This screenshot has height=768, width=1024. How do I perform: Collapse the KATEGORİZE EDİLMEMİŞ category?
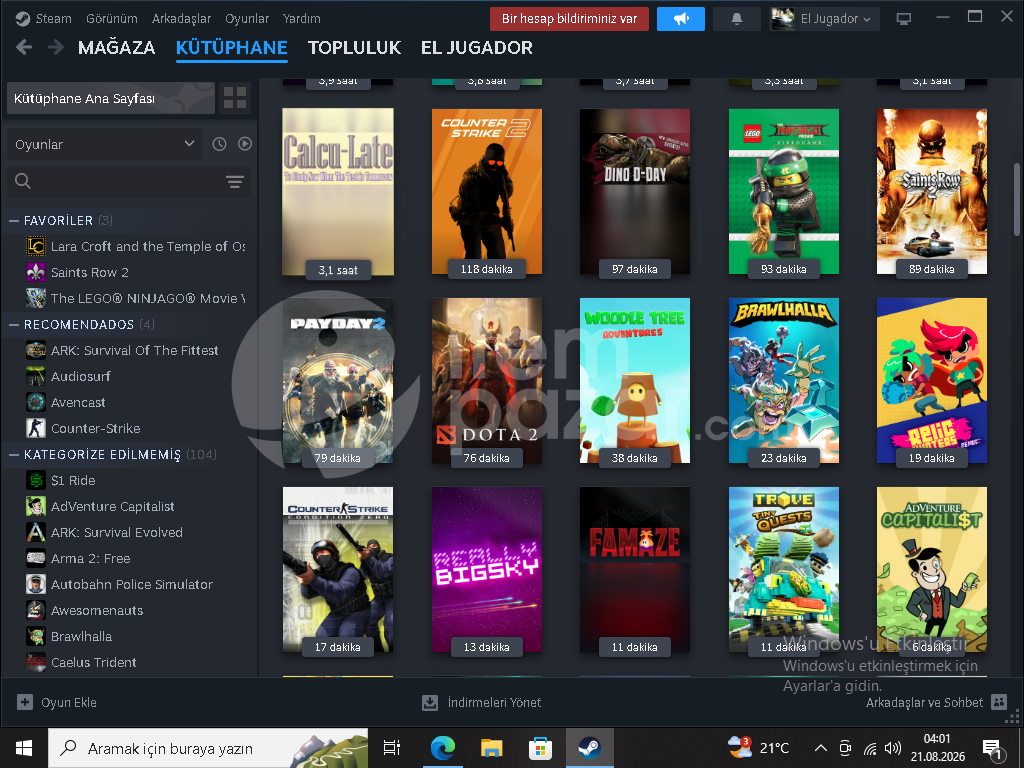(14, 455)
